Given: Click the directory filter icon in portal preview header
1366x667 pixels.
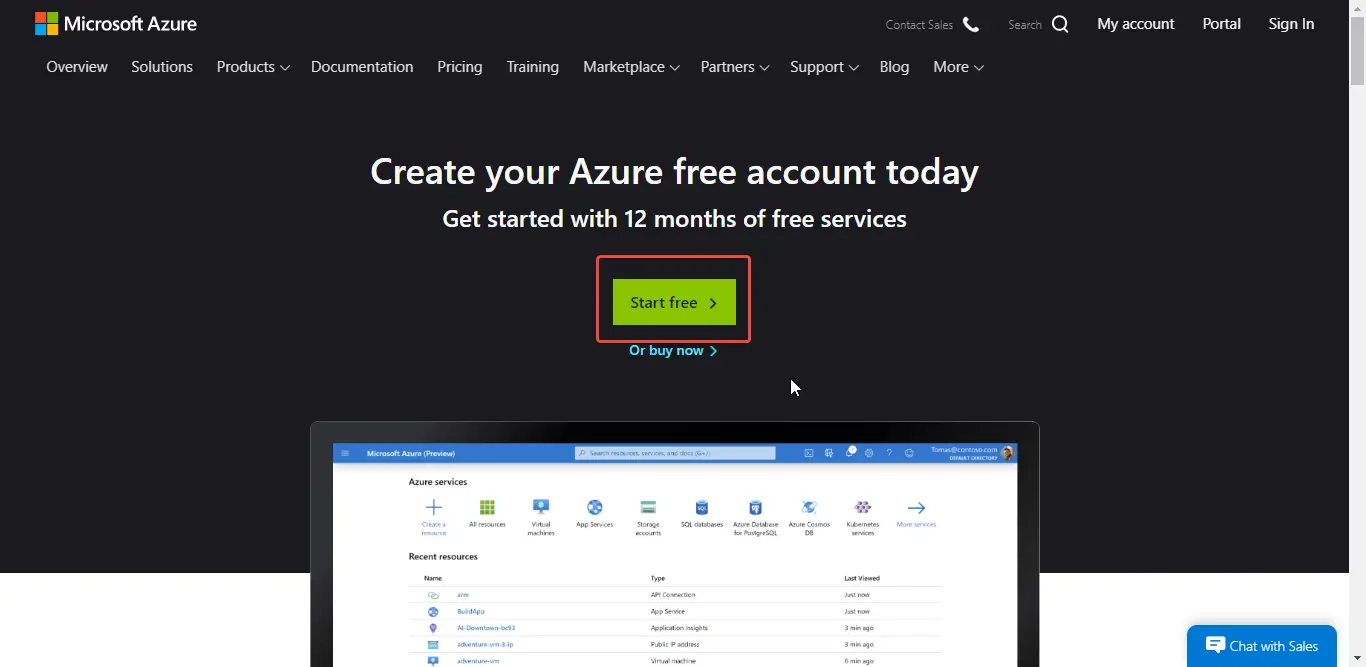Looking at the screenshot, I should [829, 453].
